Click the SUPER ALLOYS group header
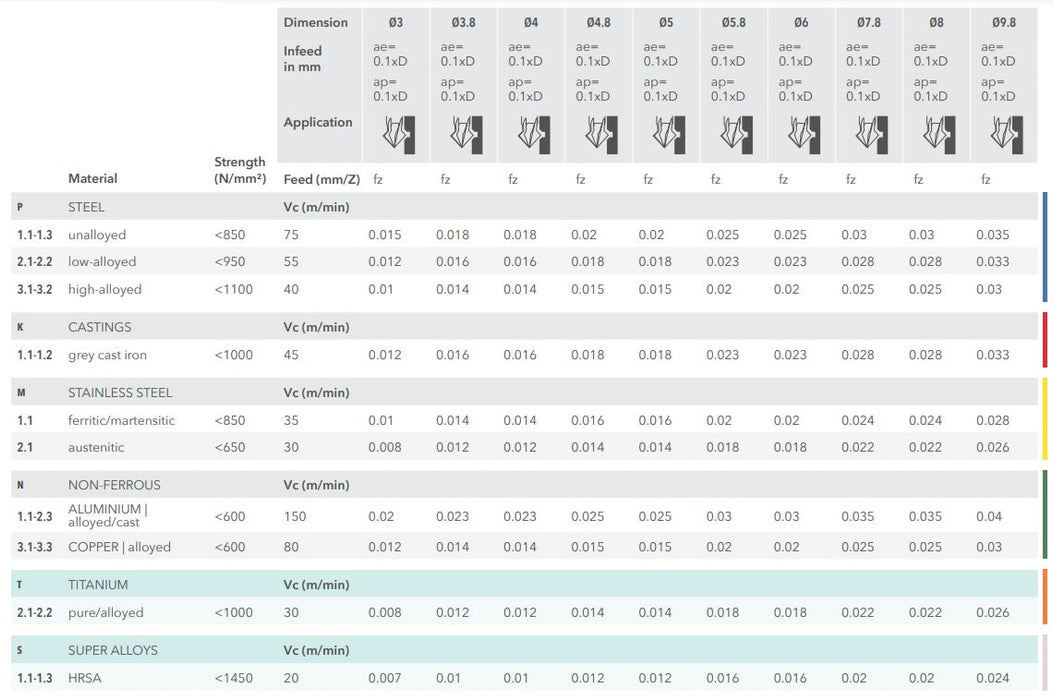This screenshot has height=700, width=1054. pos(524,650)
